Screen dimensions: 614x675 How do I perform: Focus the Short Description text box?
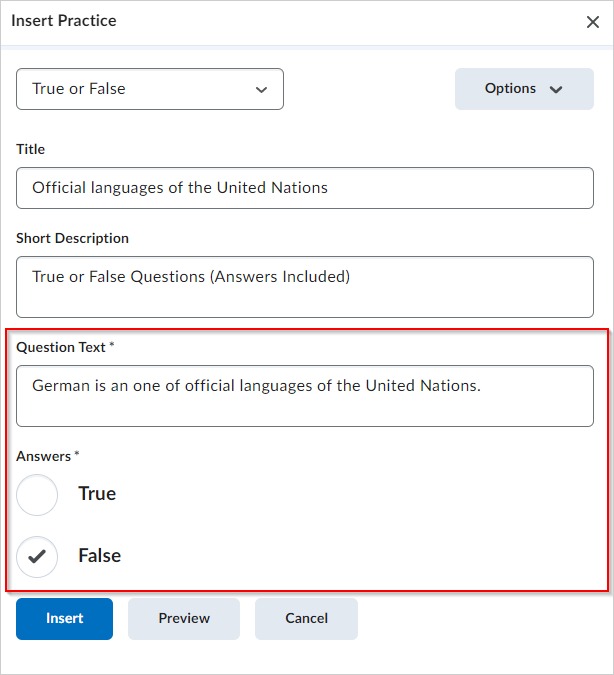pyautogui.click(x=305, y=287)
